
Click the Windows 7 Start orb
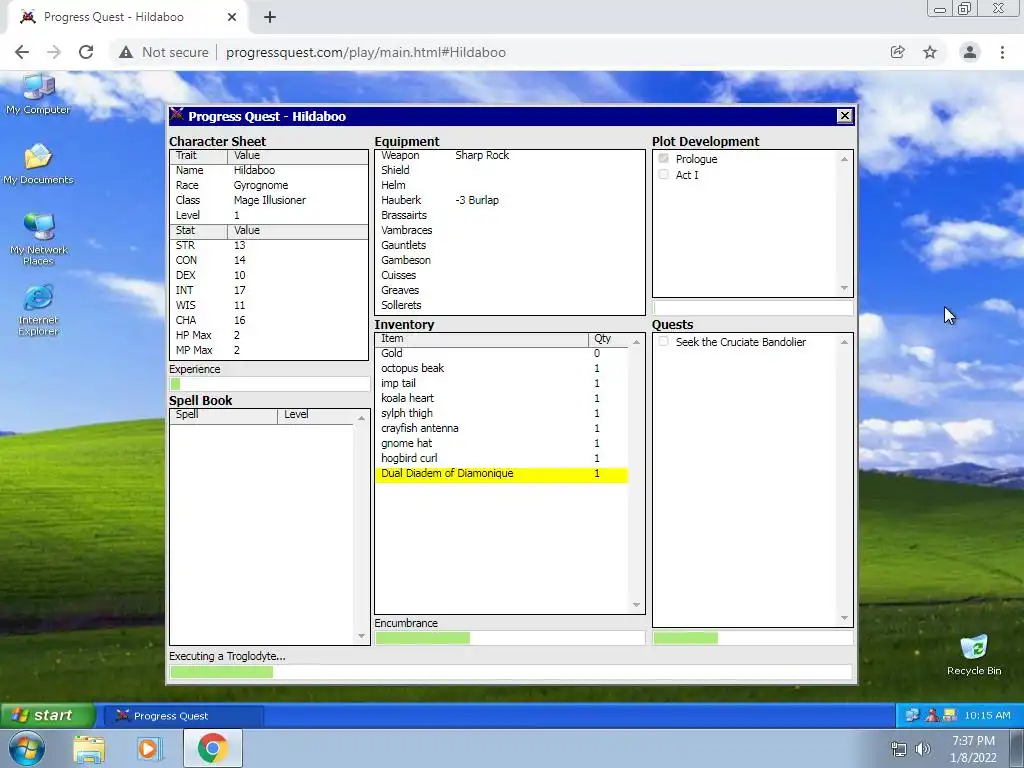[x=27, y=748]
